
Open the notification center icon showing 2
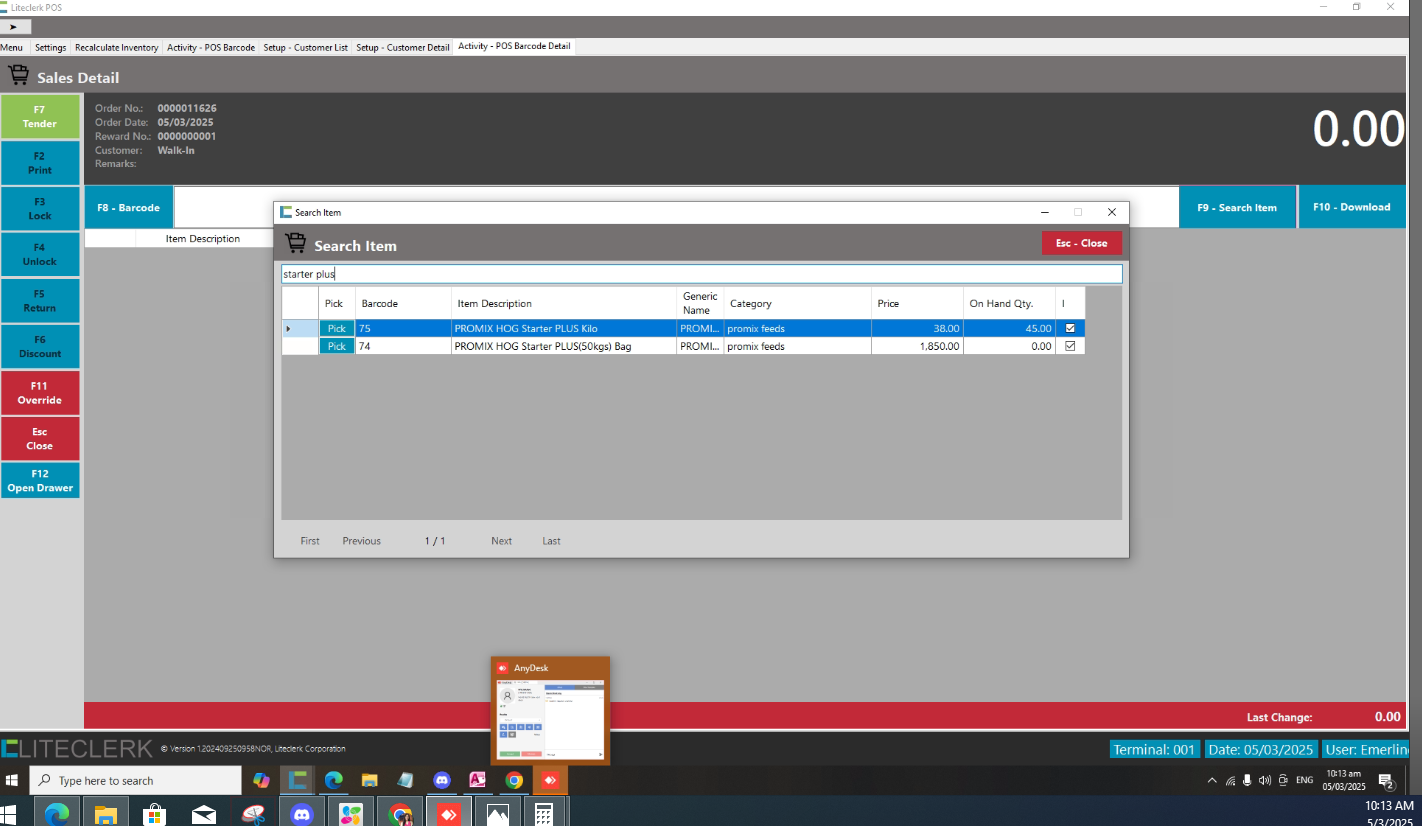tap(1386, 781)
